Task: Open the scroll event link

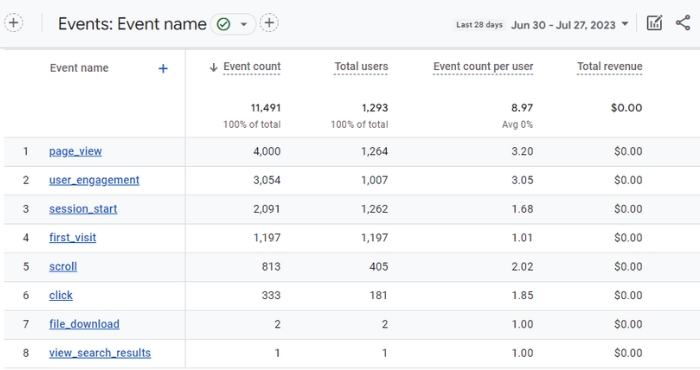Action: pyautogui.click(x=63, y=266)
